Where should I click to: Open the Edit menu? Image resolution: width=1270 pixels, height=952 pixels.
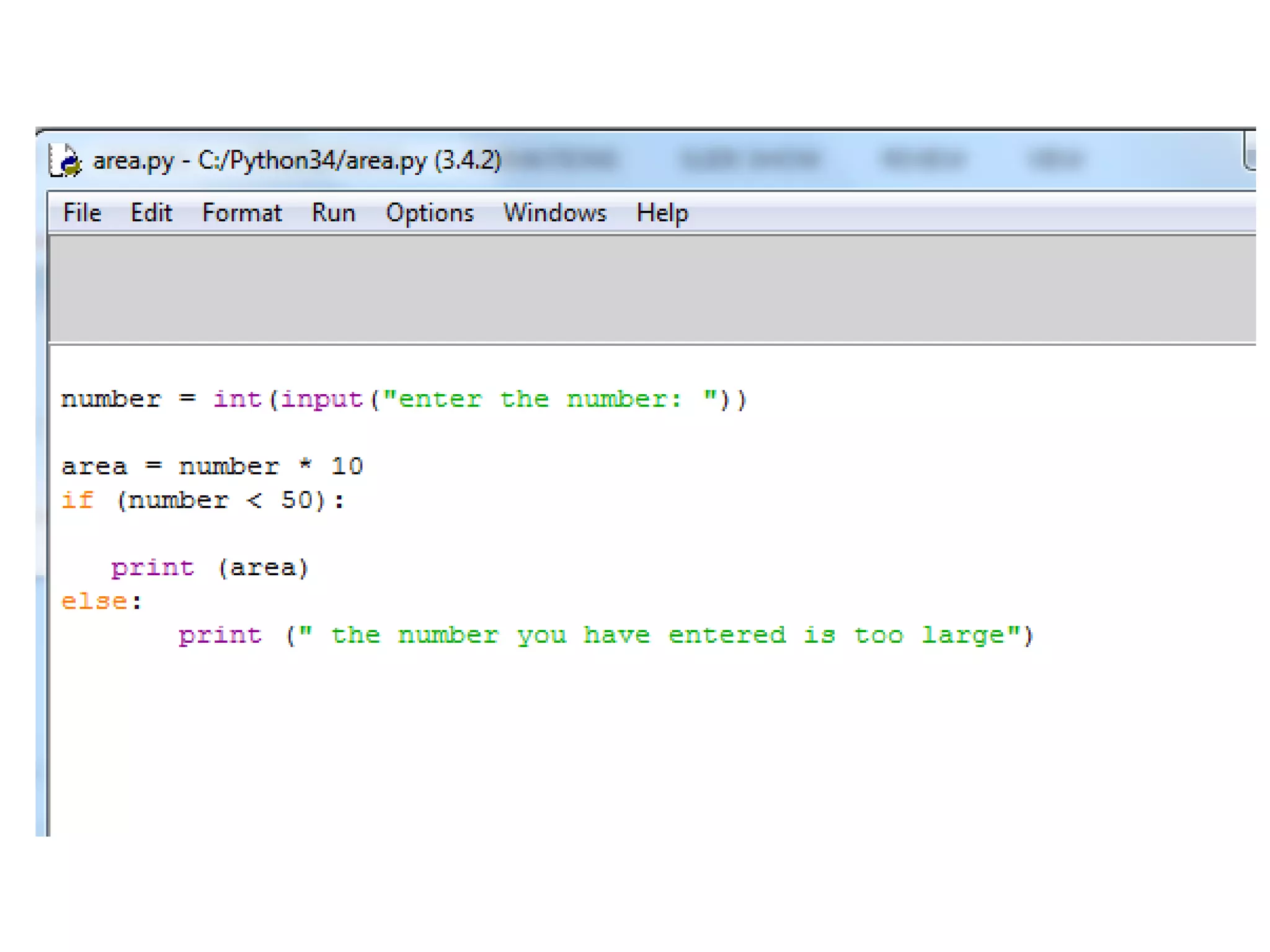151,213
